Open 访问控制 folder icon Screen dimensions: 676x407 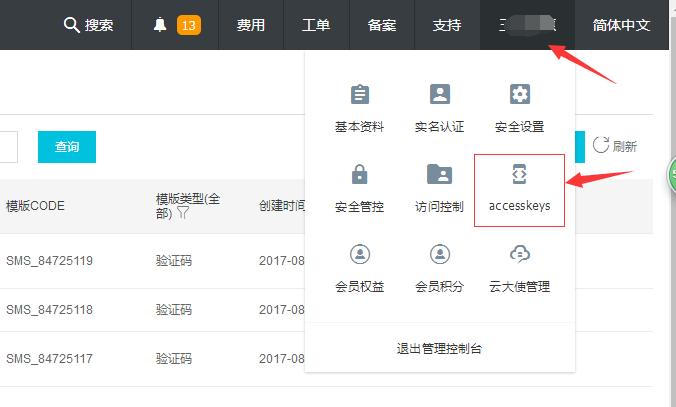point(439,174)
